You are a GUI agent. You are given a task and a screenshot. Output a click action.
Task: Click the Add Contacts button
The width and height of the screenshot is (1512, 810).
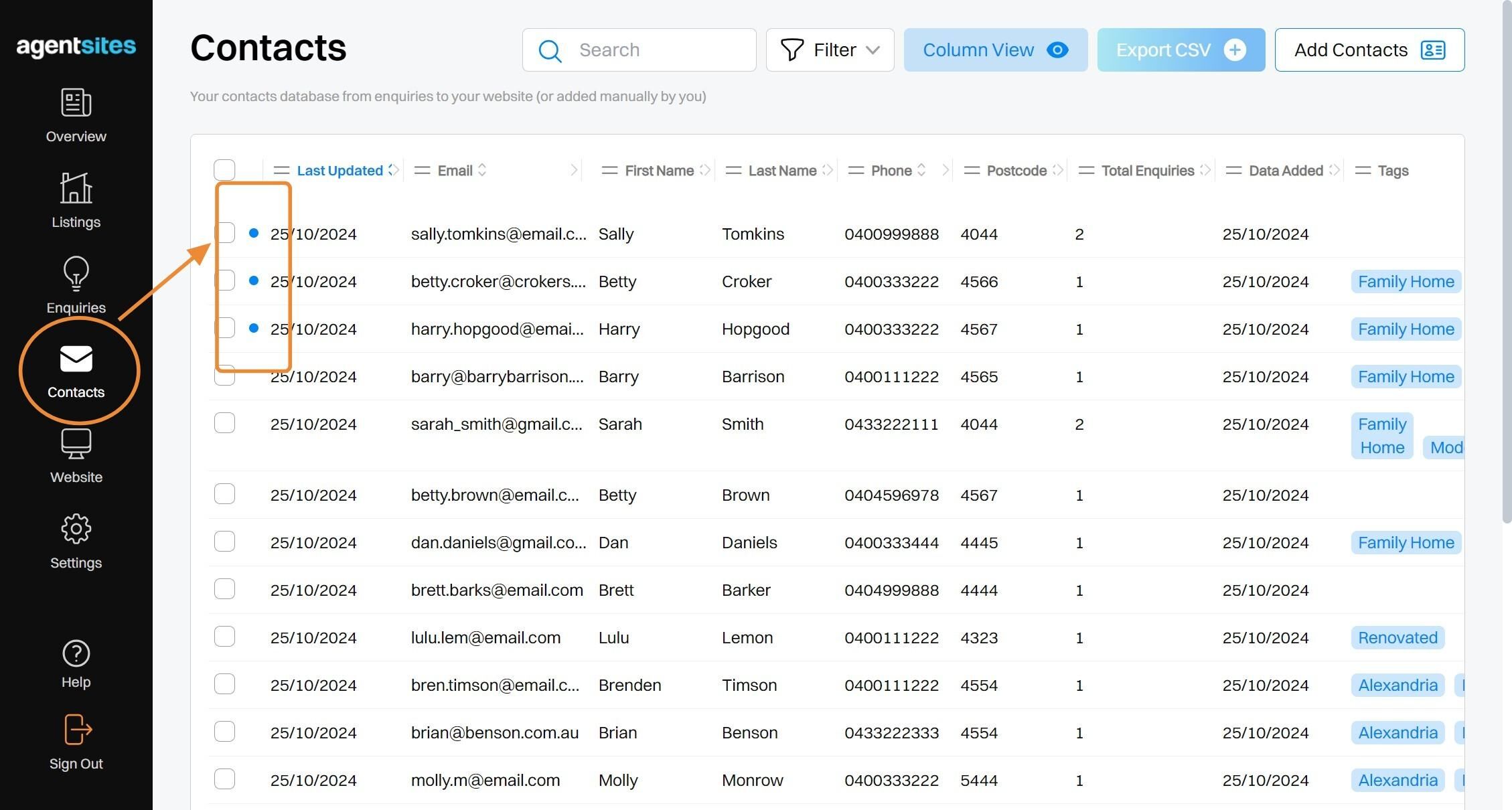1369,50
